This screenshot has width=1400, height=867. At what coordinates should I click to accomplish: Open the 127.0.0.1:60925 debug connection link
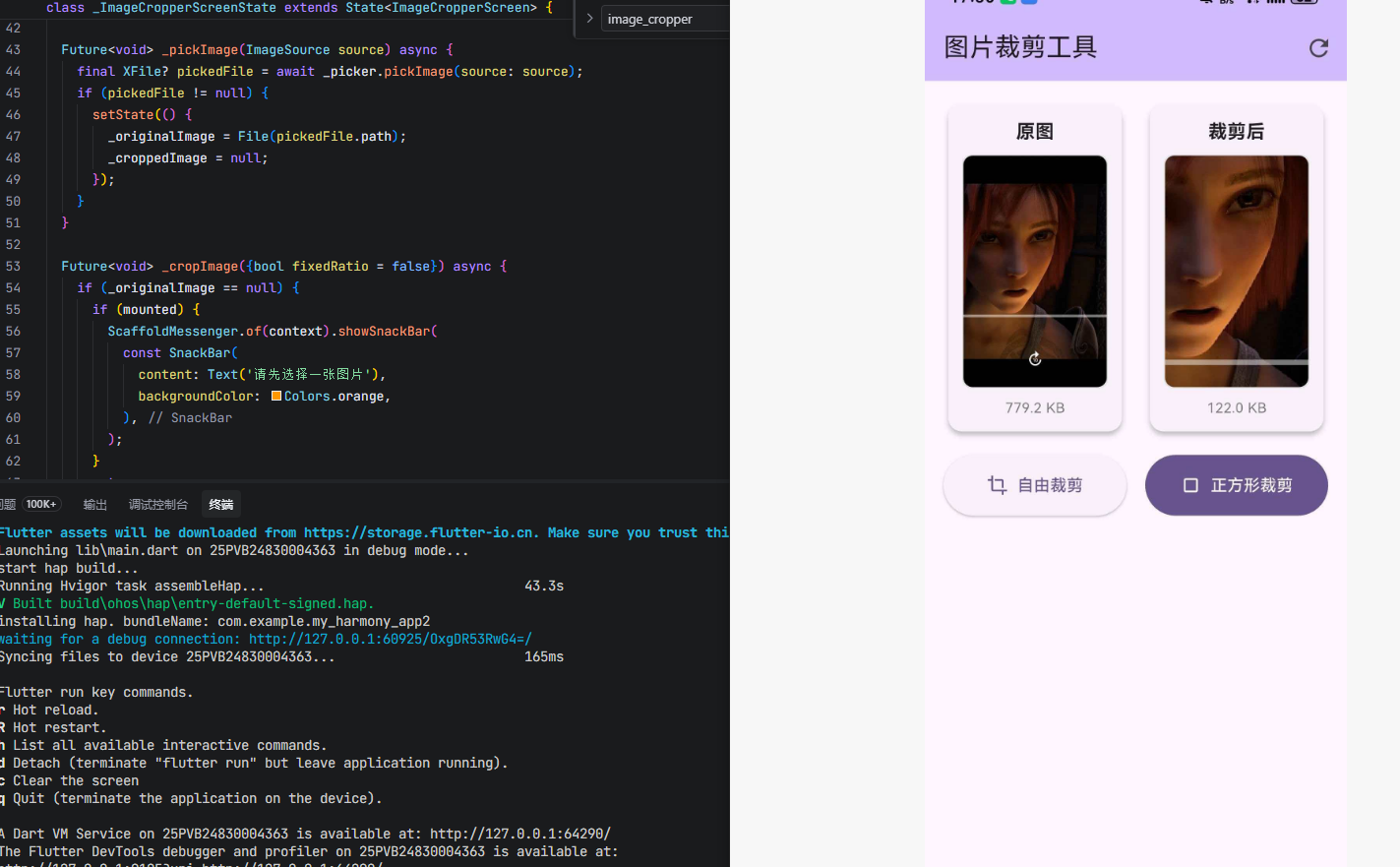coord(391,639)
